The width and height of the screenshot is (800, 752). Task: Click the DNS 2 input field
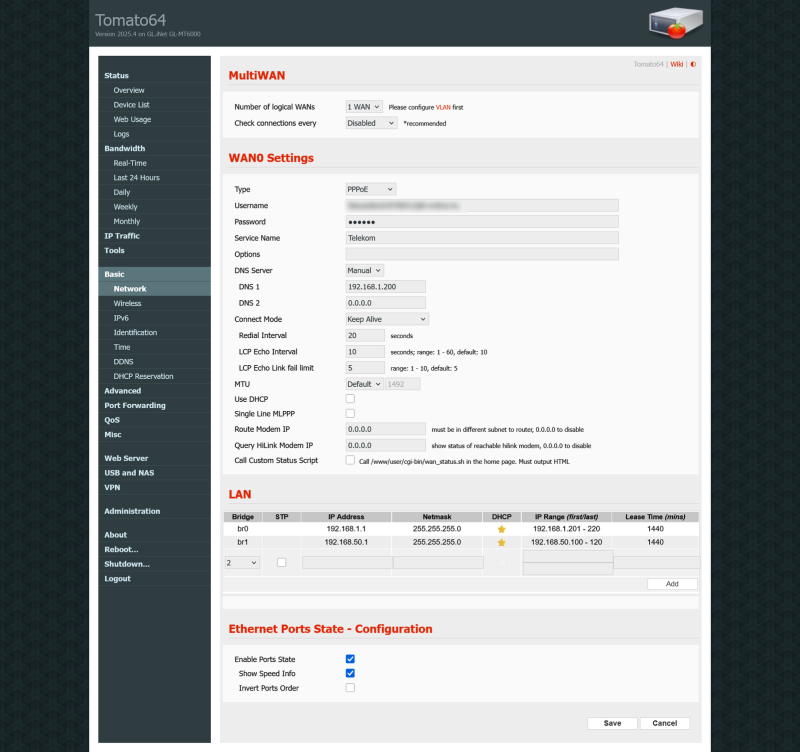point(385,303)
